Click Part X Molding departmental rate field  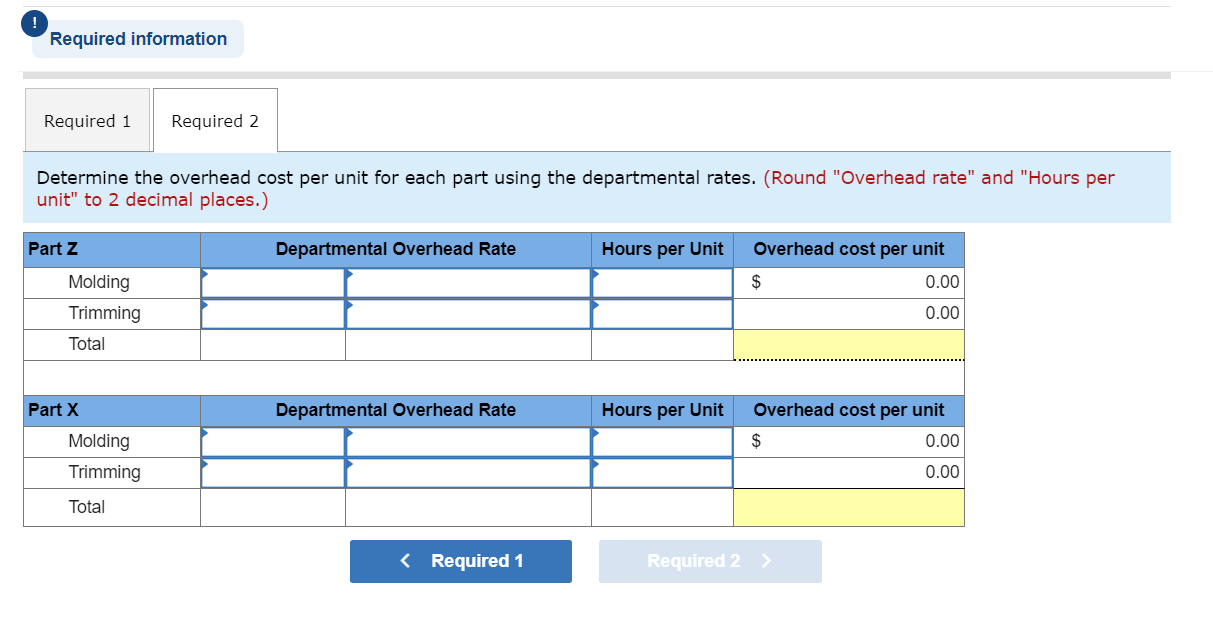click(x=468, y=441)
